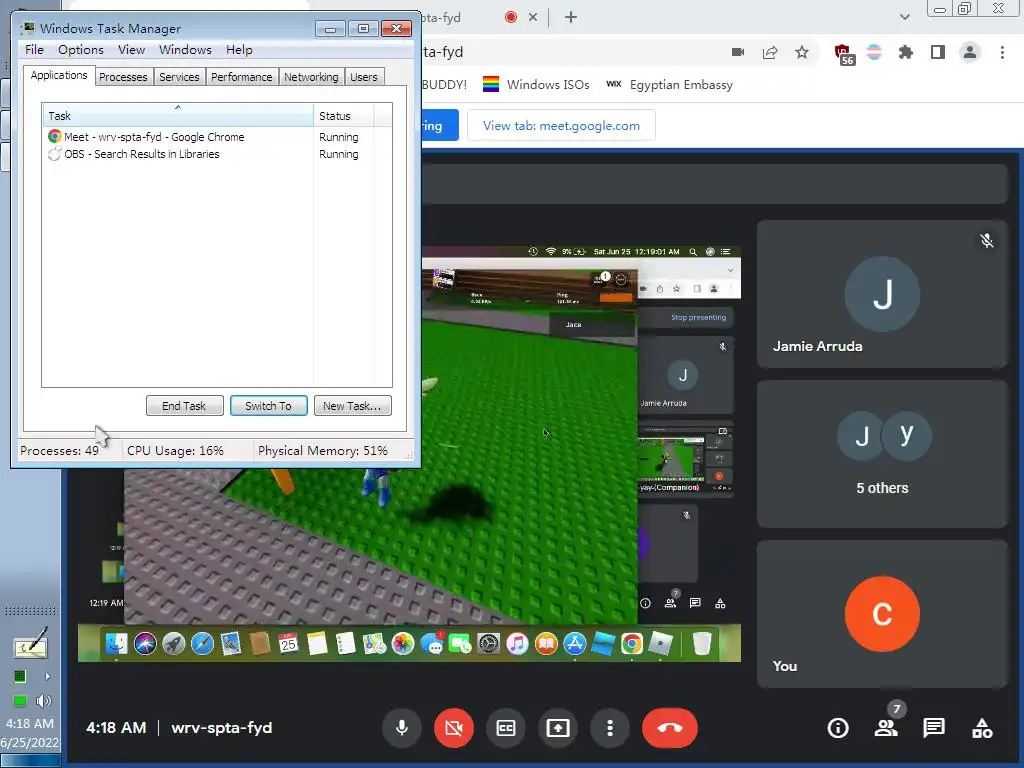Screen dimensions: 1024x768
Task: Click the pen tablet input panel icon
Action: coord(30,643)
